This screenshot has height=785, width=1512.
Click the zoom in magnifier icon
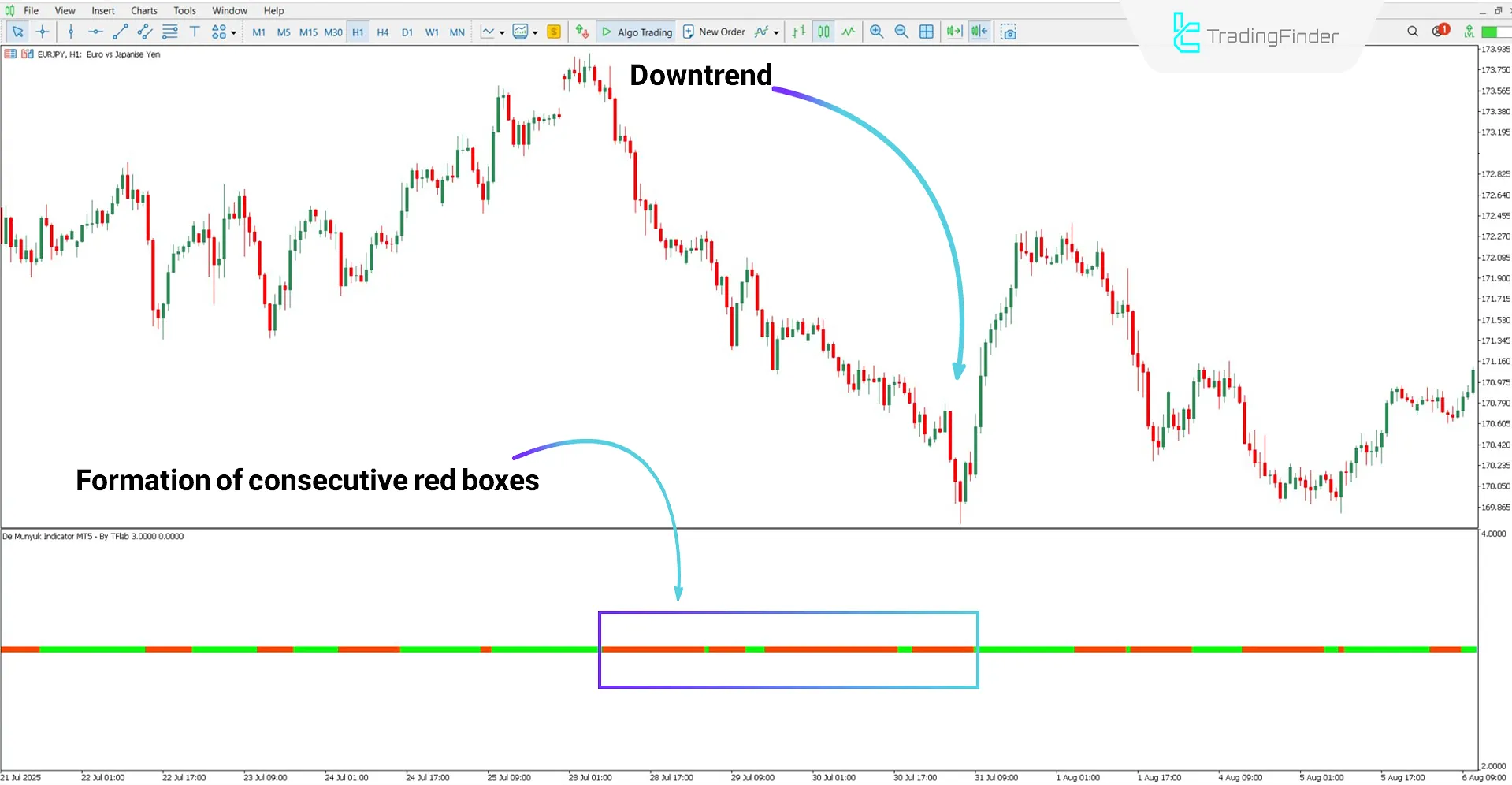(x=876, y=32)
